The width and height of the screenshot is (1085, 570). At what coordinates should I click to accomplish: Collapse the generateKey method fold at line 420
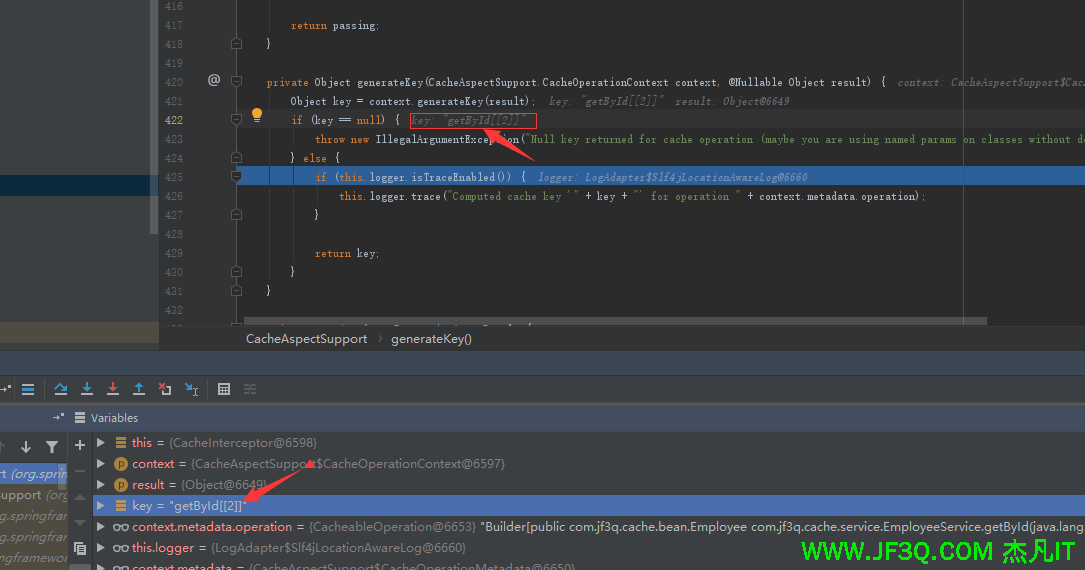click(x=236, y=82)
